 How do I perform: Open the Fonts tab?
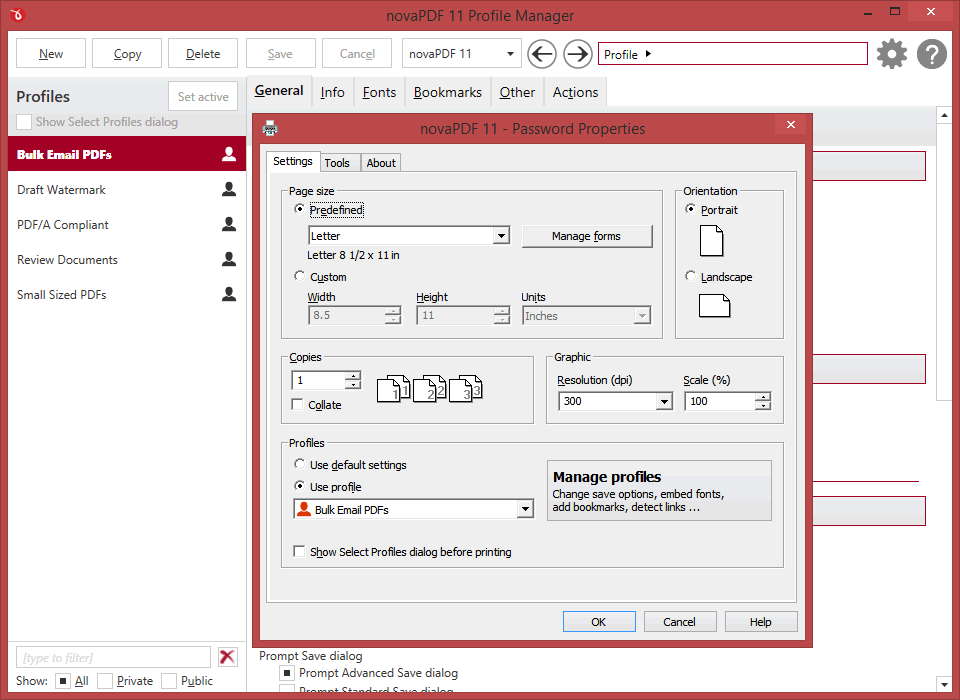(x=379, y=92)
